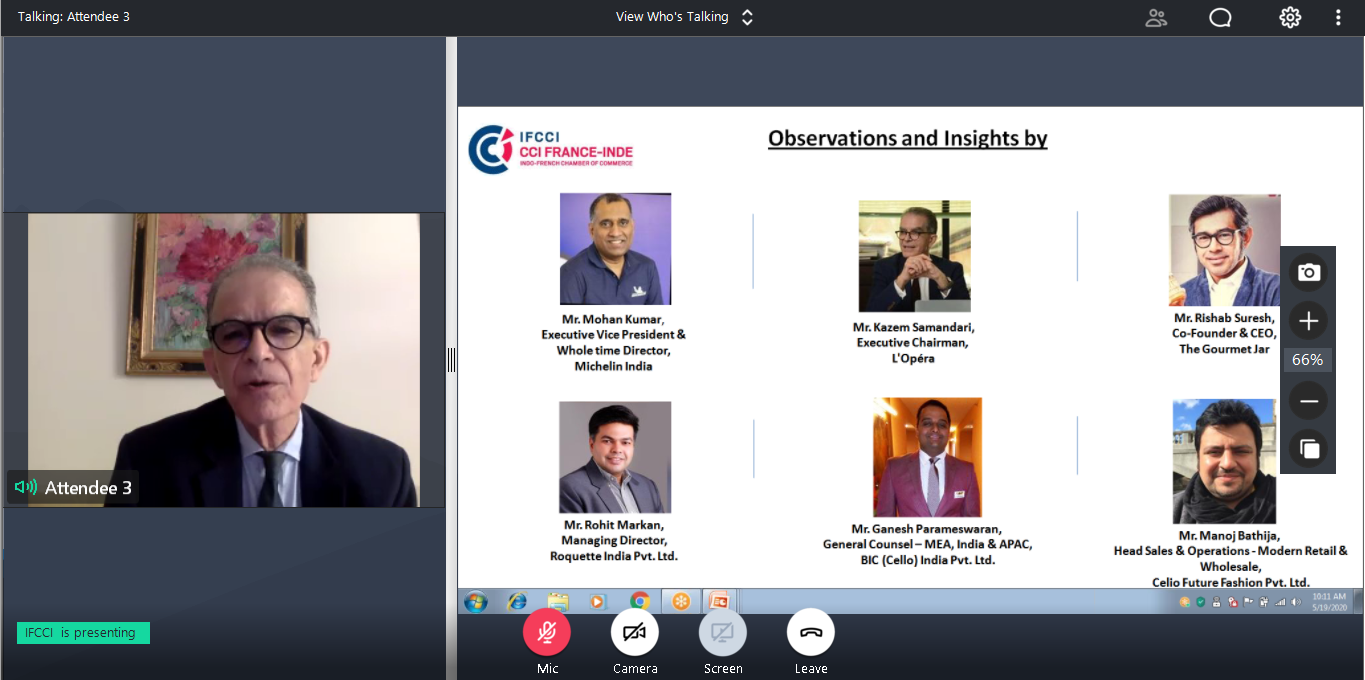Click Talking: Attendee 3 status text
This screenshot has height=680, width=1365.
[x=74, y=17]
